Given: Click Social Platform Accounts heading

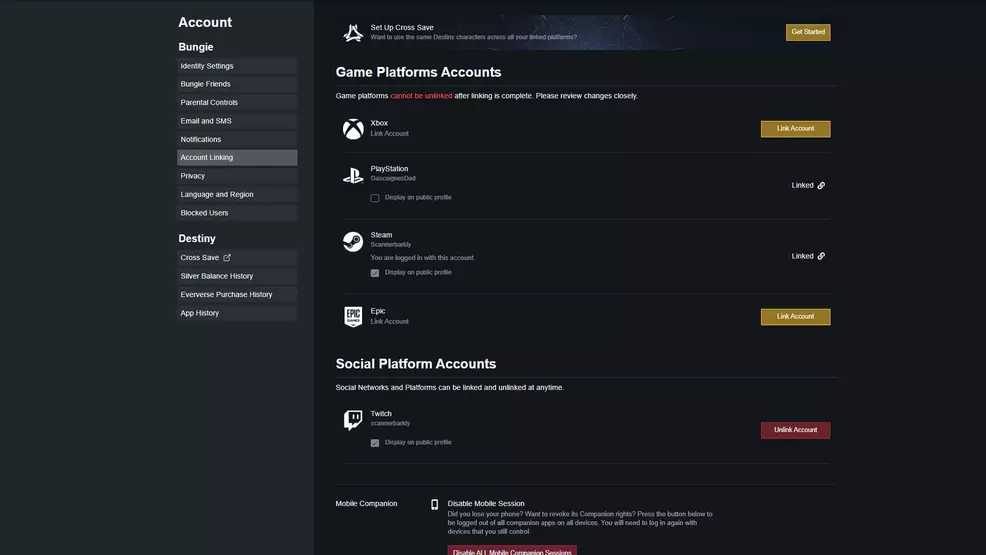Looking at the screenshot, I should tap(416, 364).
